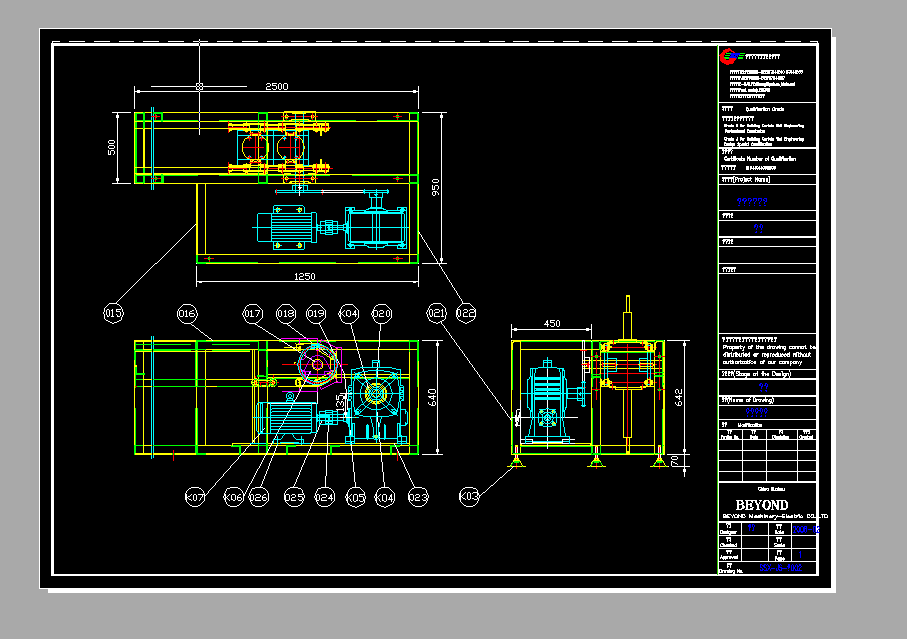Viewport: 907px width, 639px height.
Task: Pick the 450 dimension in the side view
Action: coord(551,324)
